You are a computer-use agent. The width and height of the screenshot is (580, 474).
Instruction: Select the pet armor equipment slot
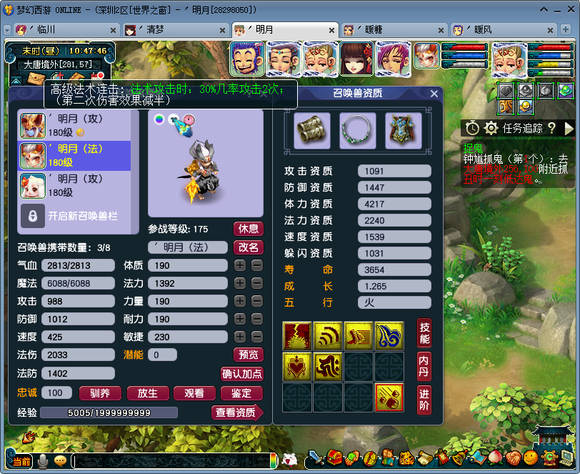pyautogui.click(x=403, y=131)
